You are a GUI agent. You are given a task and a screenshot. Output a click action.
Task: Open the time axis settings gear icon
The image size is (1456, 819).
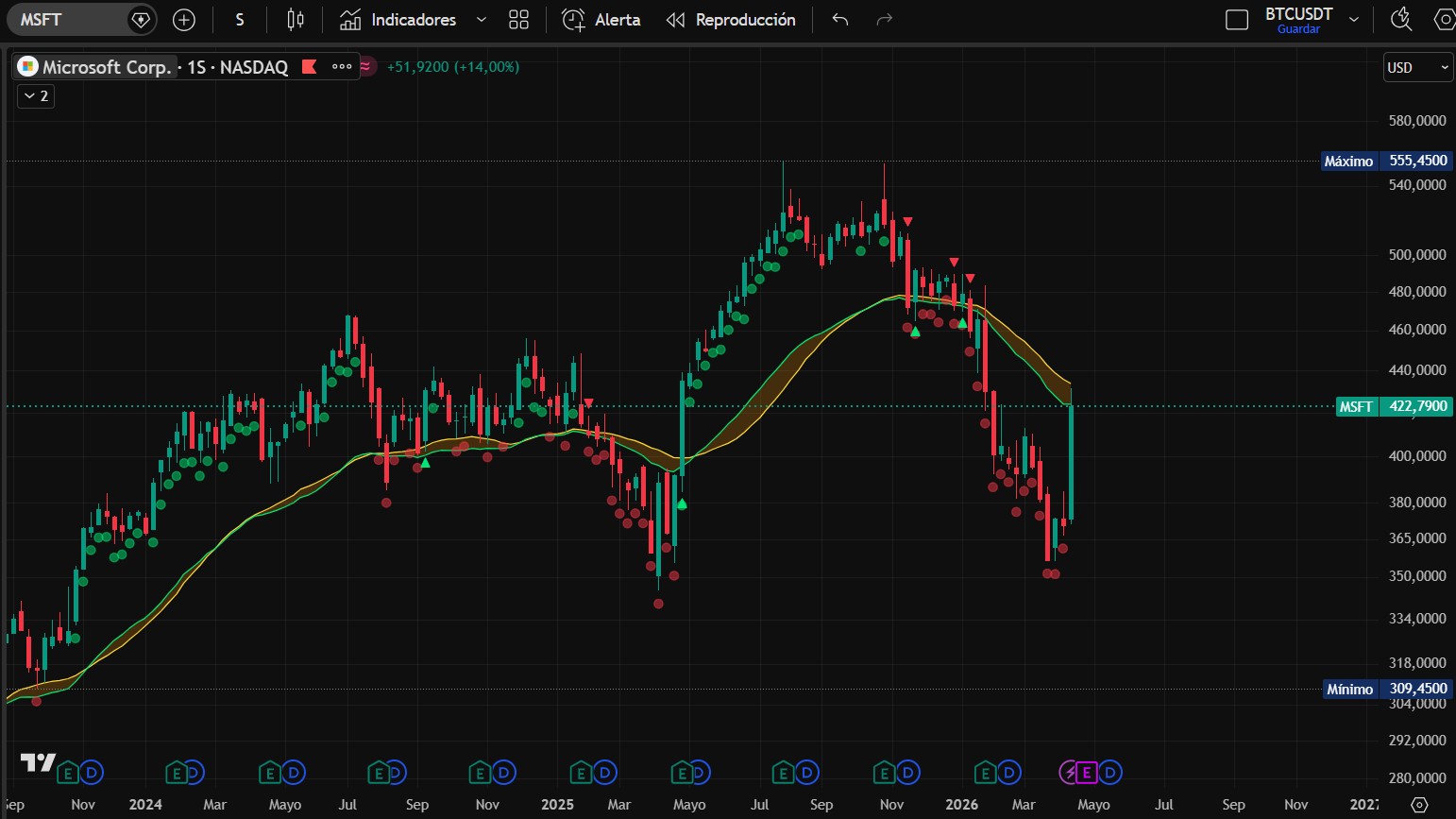[x=1419, y=804]
